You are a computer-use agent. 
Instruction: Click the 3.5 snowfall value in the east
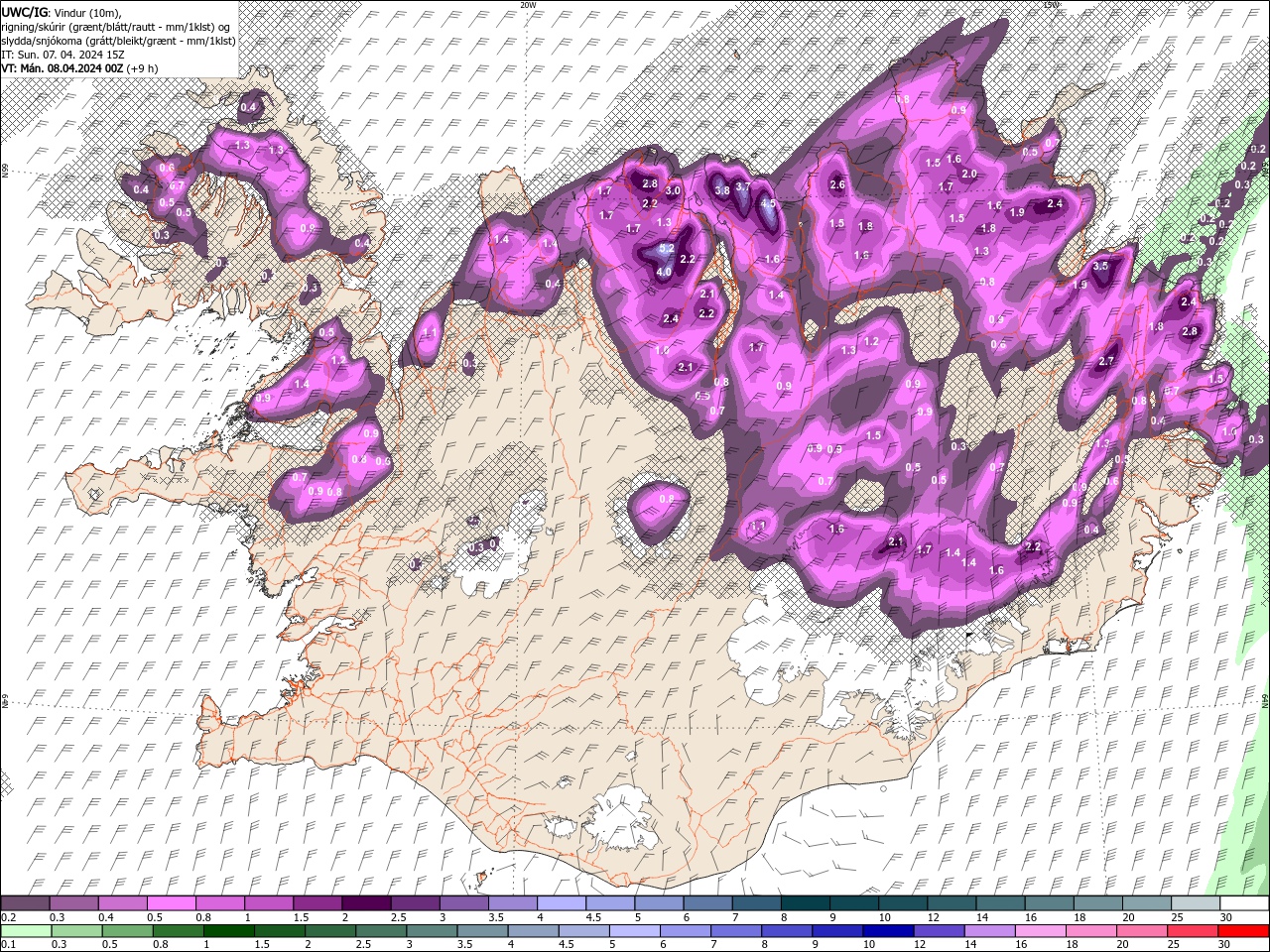pos(1100,267)
